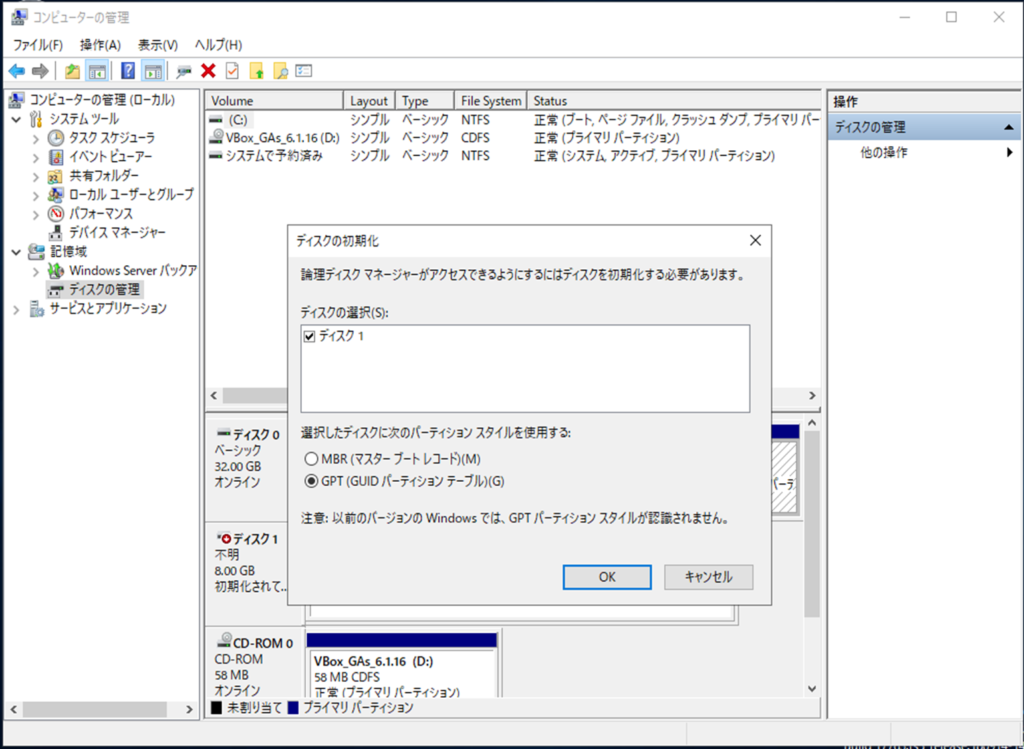Open the 表示(V) menu
This screenshot has height=749, width=1024.
click(157, 45)
